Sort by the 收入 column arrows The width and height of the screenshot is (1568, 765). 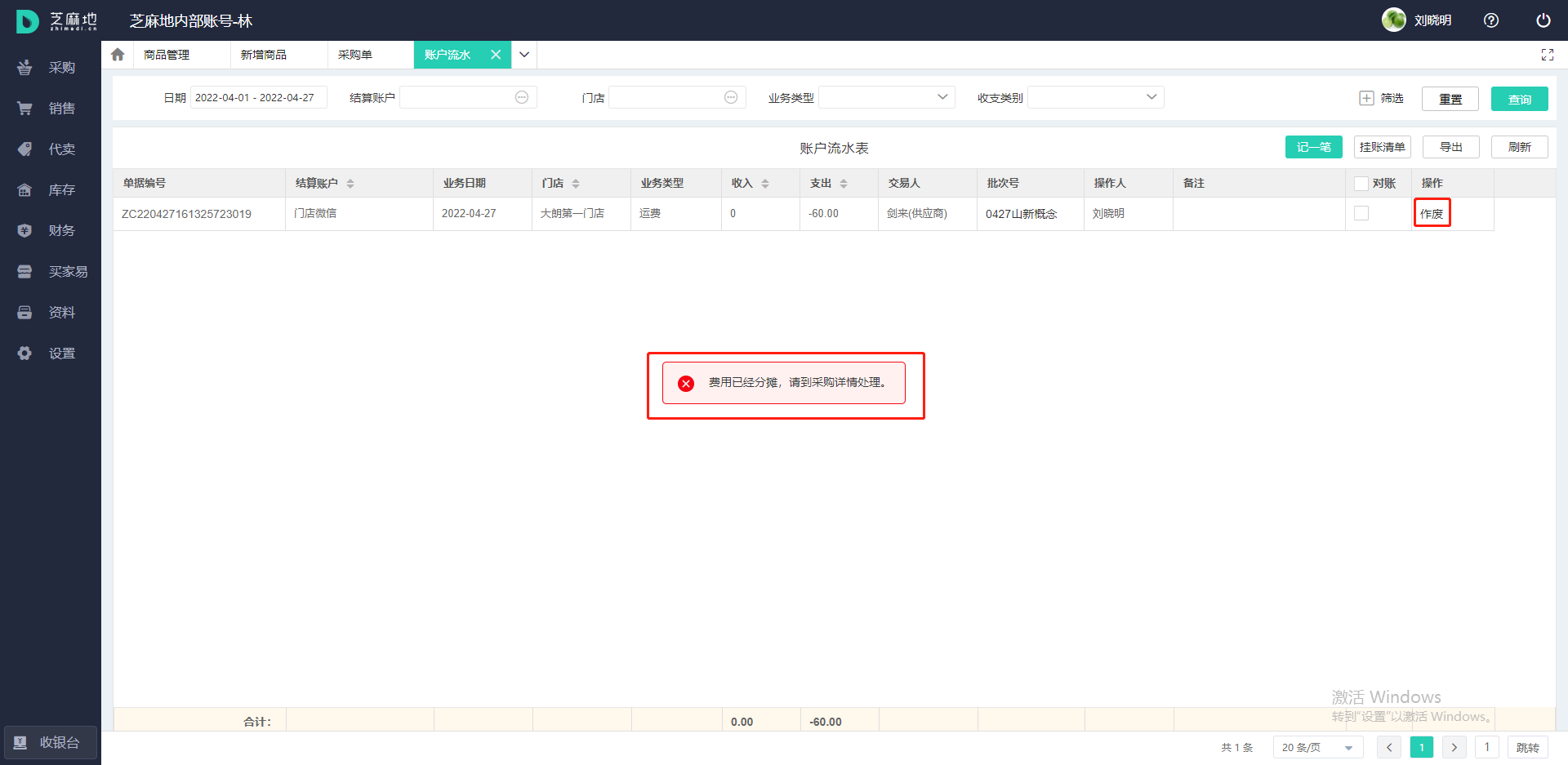(x=765, y=184)
